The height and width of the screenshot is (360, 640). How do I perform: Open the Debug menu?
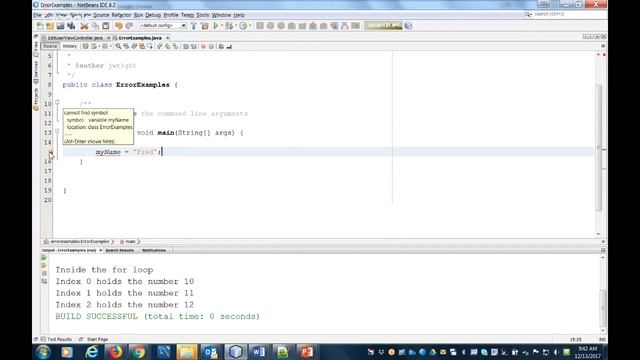point(153,15)
